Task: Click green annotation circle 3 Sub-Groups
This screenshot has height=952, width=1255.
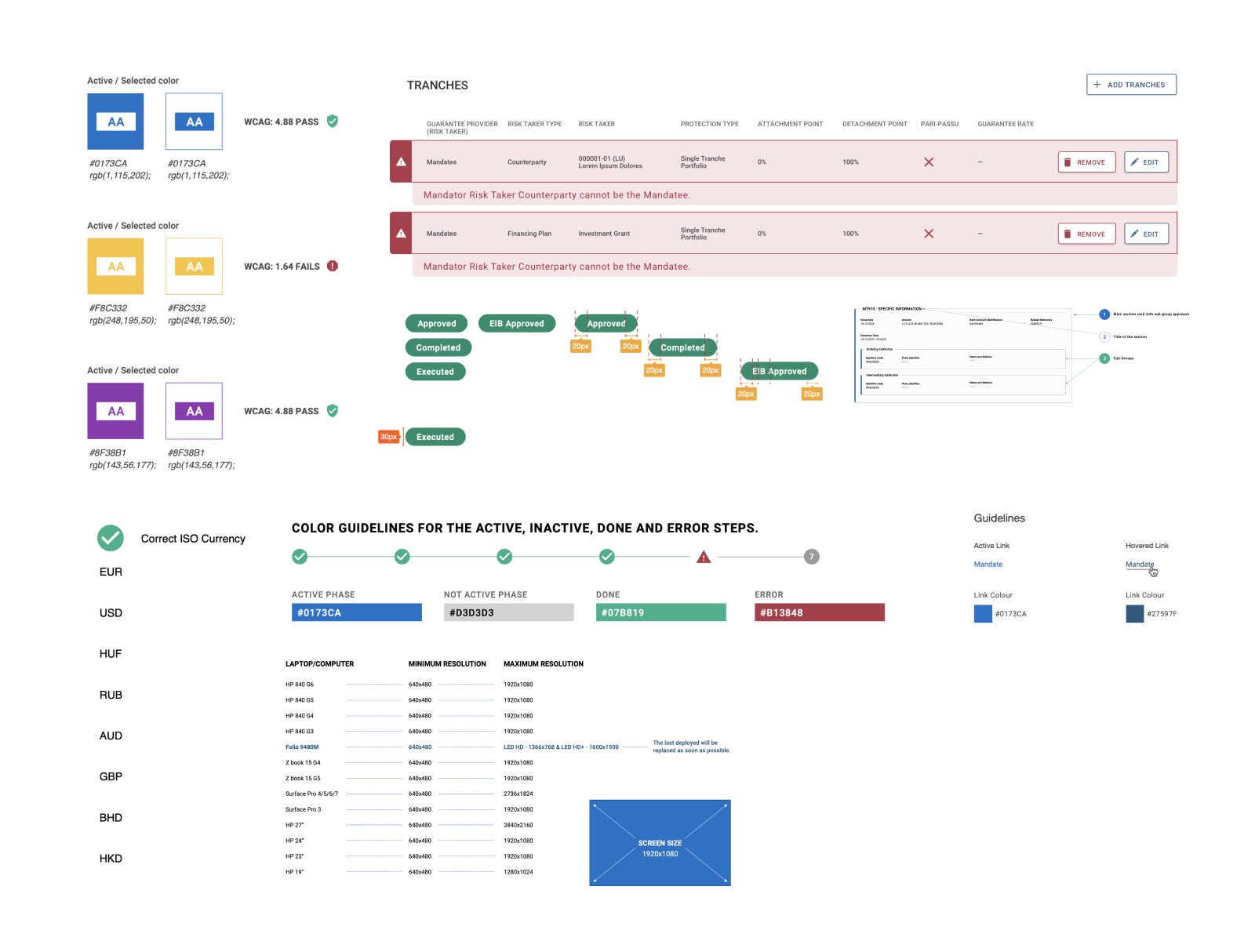Action: (x=1104, y=358)
